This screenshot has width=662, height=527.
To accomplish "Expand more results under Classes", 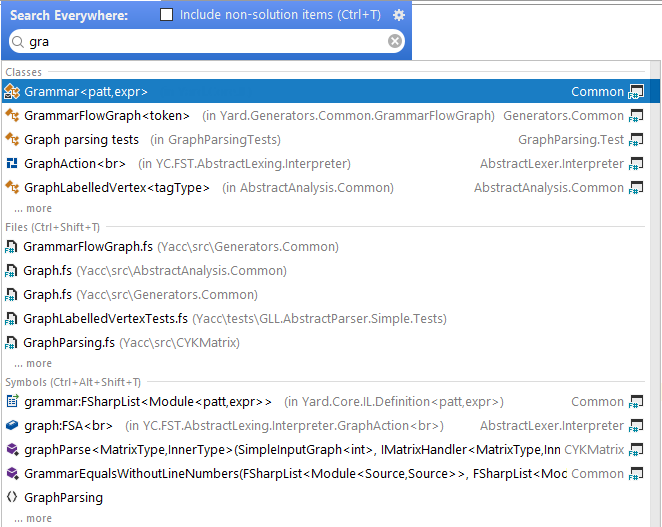I will click(39, 209).
